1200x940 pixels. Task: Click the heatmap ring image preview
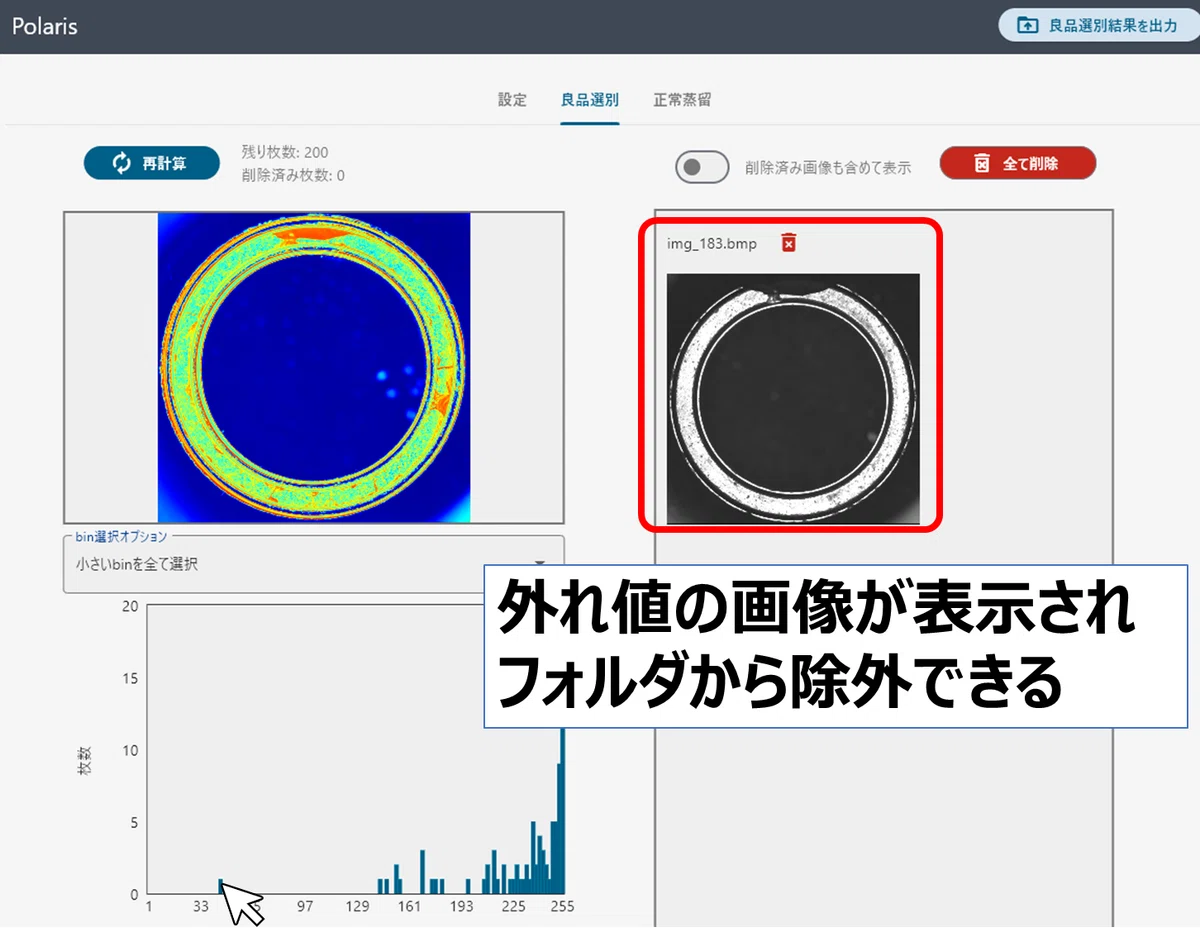click(x=314, y=367)
